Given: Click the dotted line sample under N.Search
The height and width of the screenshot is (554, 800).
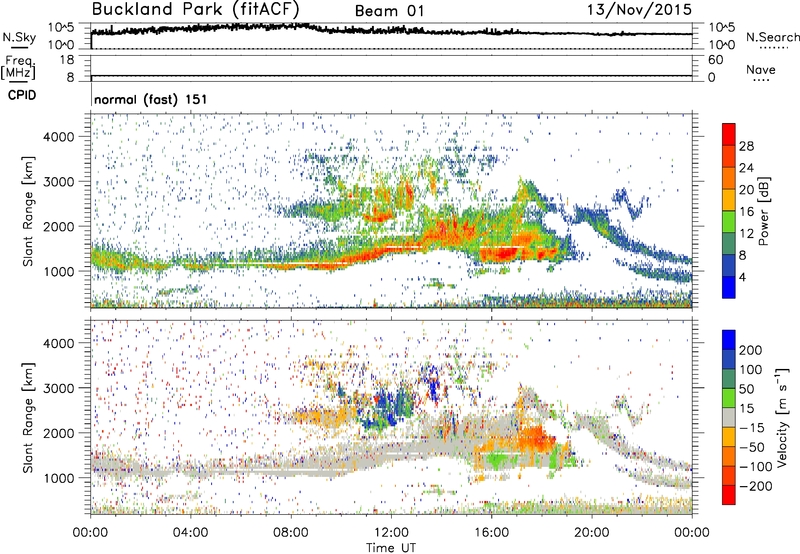Looking at the screenshot, I should (x=774, y=47).
